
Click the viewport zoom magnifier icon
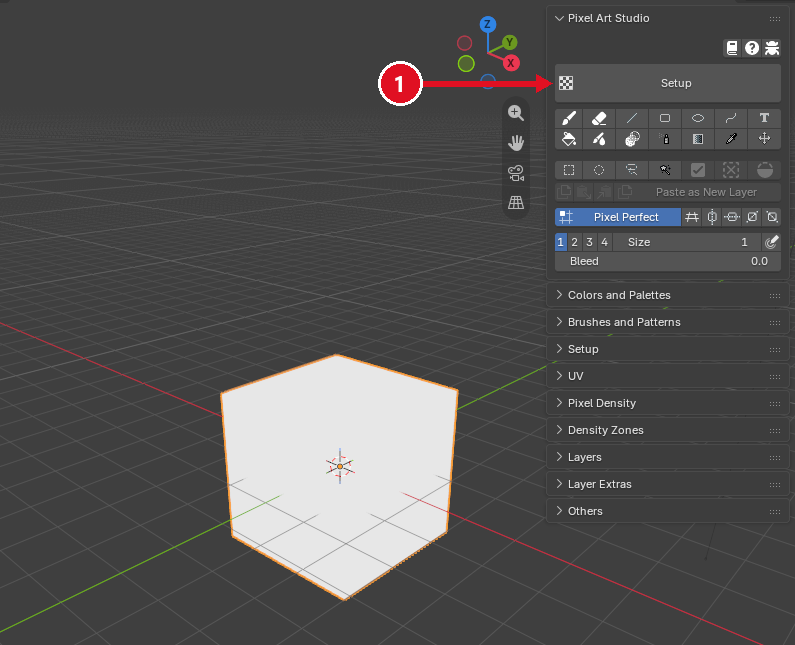(x=516, y=113)
